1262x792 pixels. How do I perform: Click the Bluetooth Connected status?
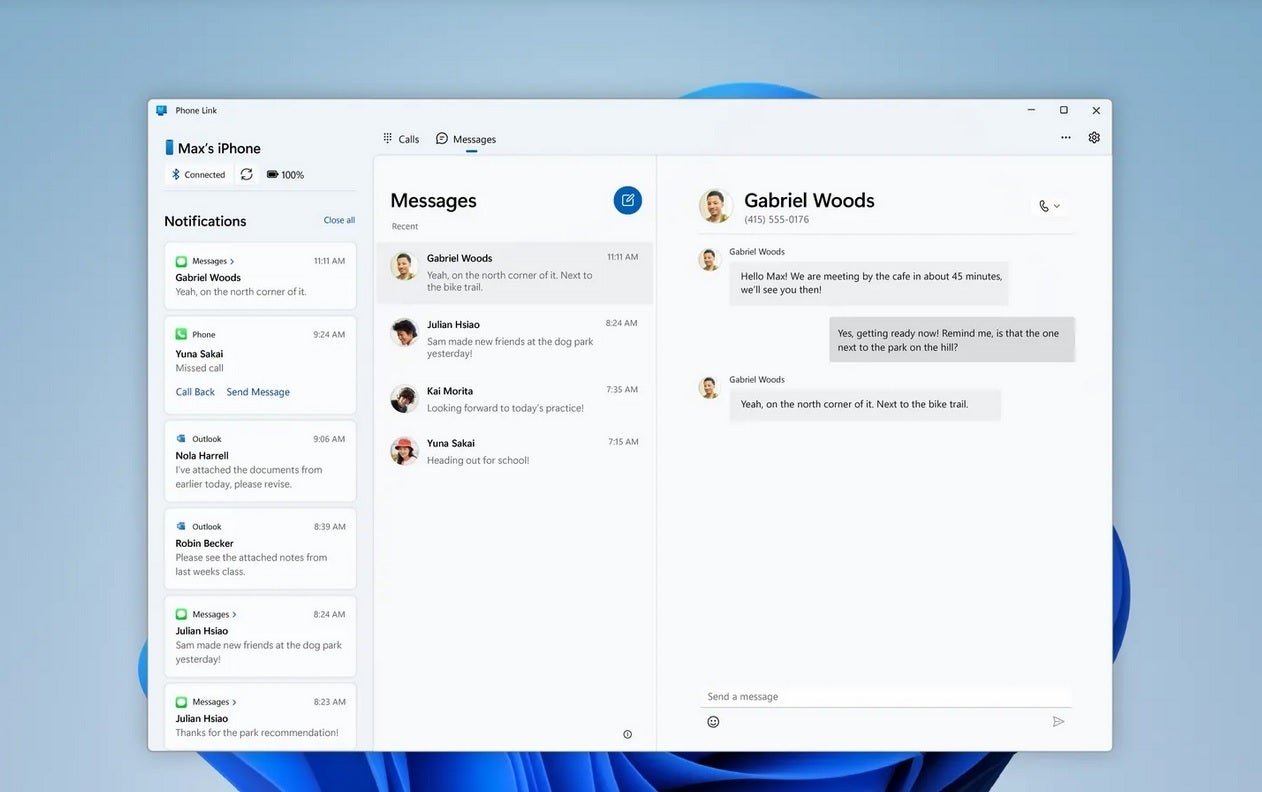(x=198, y=174)
